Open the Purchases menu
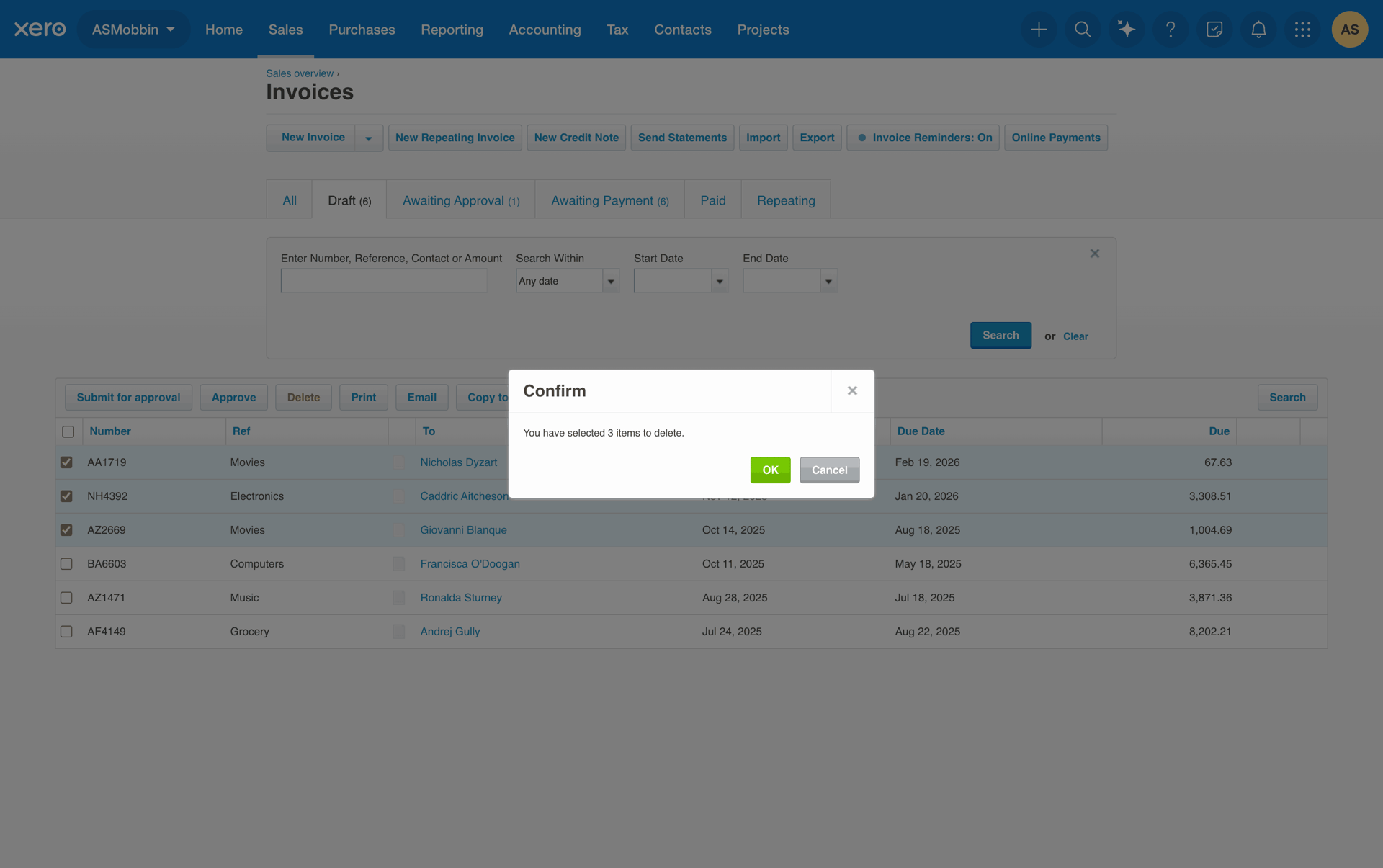Screen dimensions: 1383x868 pyautogui.click(x=362, y=30)
